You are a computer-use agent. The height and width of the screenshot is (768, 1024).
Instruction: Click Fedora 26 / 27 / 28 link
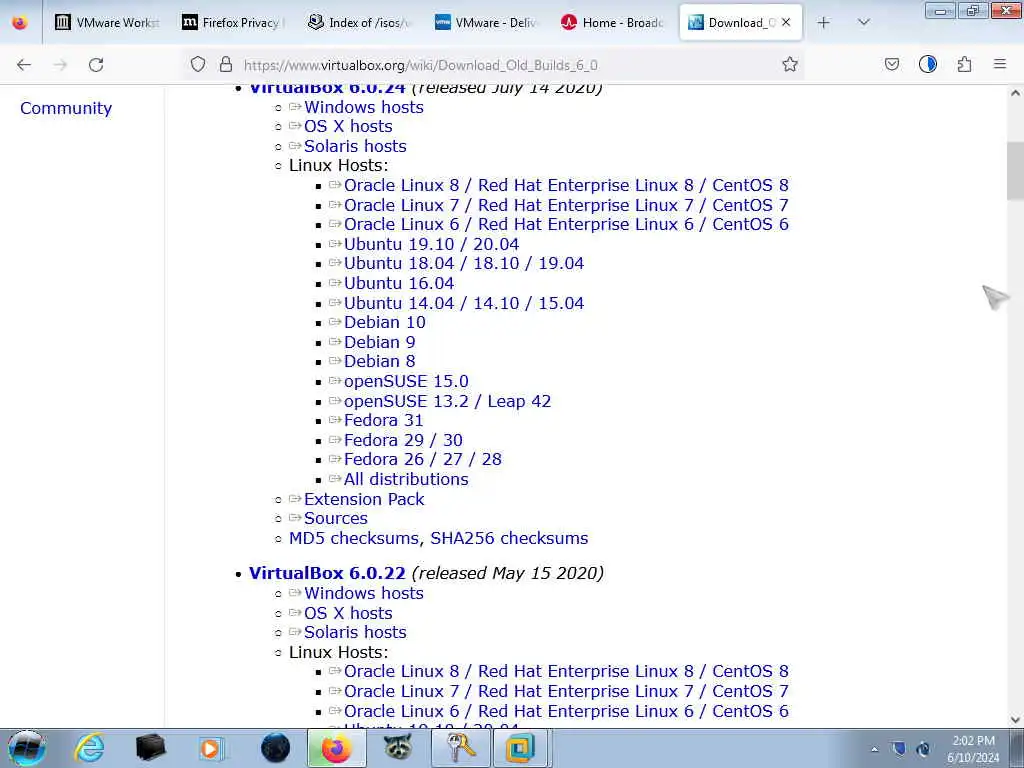click(423, 459)
